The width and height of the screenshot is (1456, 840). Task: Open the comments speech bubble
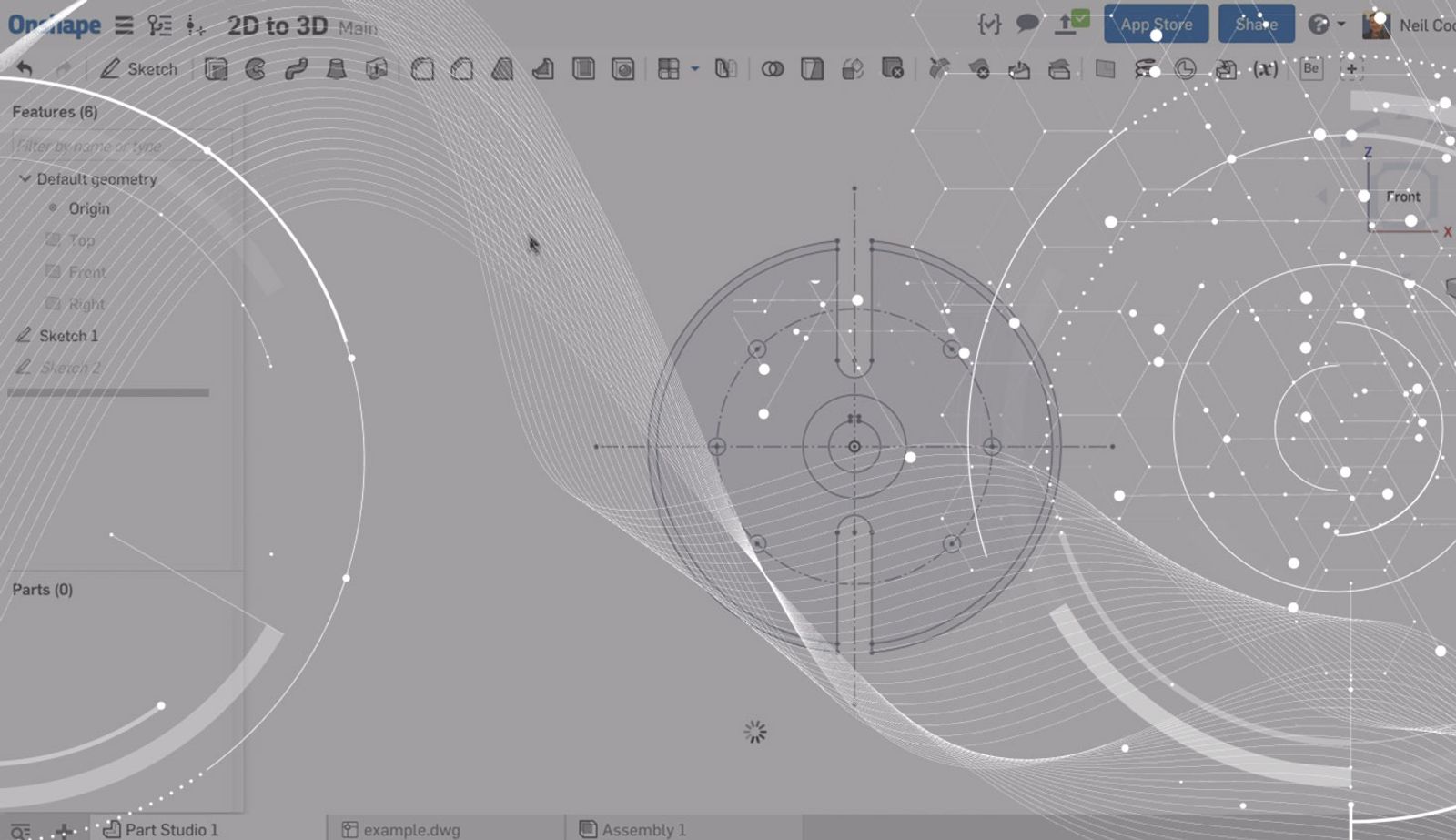tap(1027, 25)
